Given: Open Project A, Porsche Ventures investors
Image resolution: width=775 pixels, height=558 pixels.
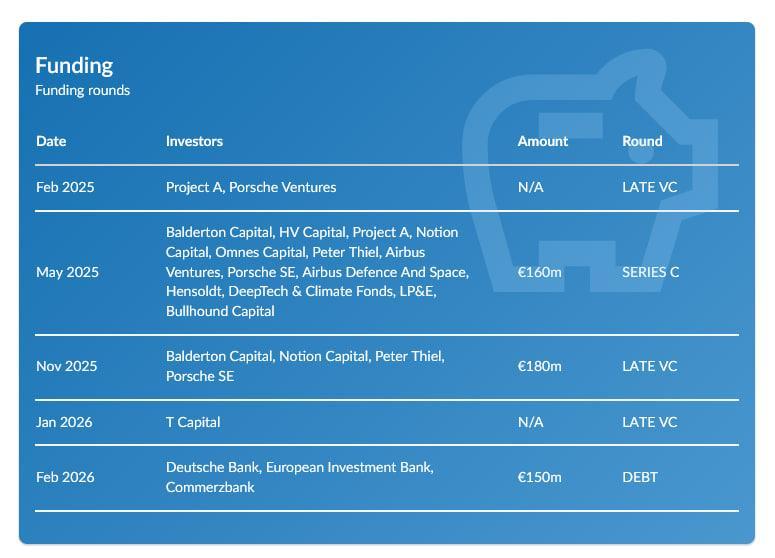Looking at the screenshot, I should [x=251, y=187].
